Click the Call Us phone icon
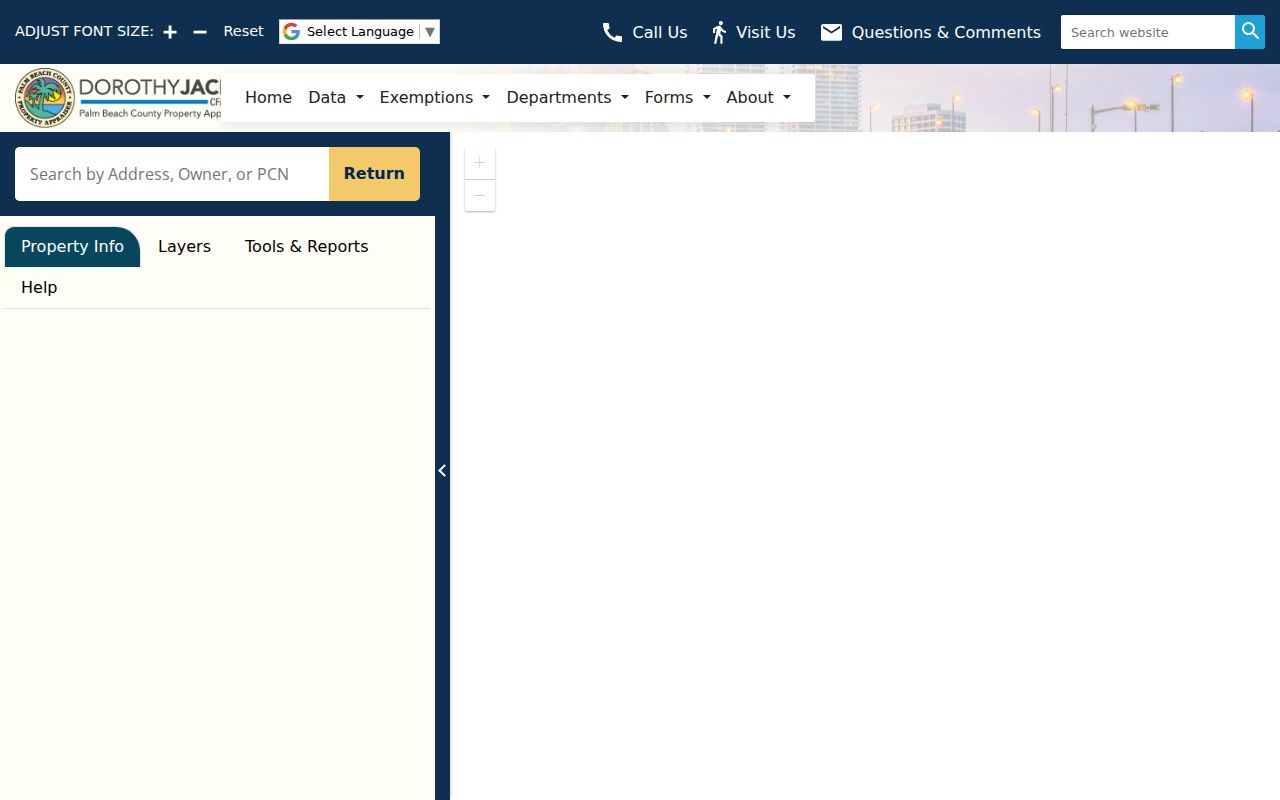The image size is (1280, 800). (x=612, y=32)
